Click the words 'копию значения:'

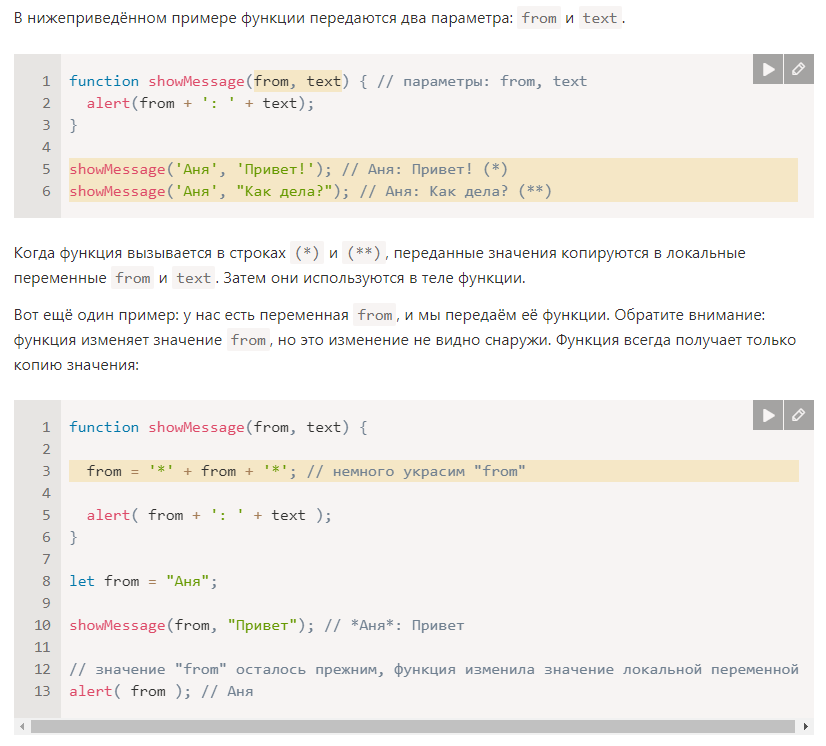click(76, 365)
